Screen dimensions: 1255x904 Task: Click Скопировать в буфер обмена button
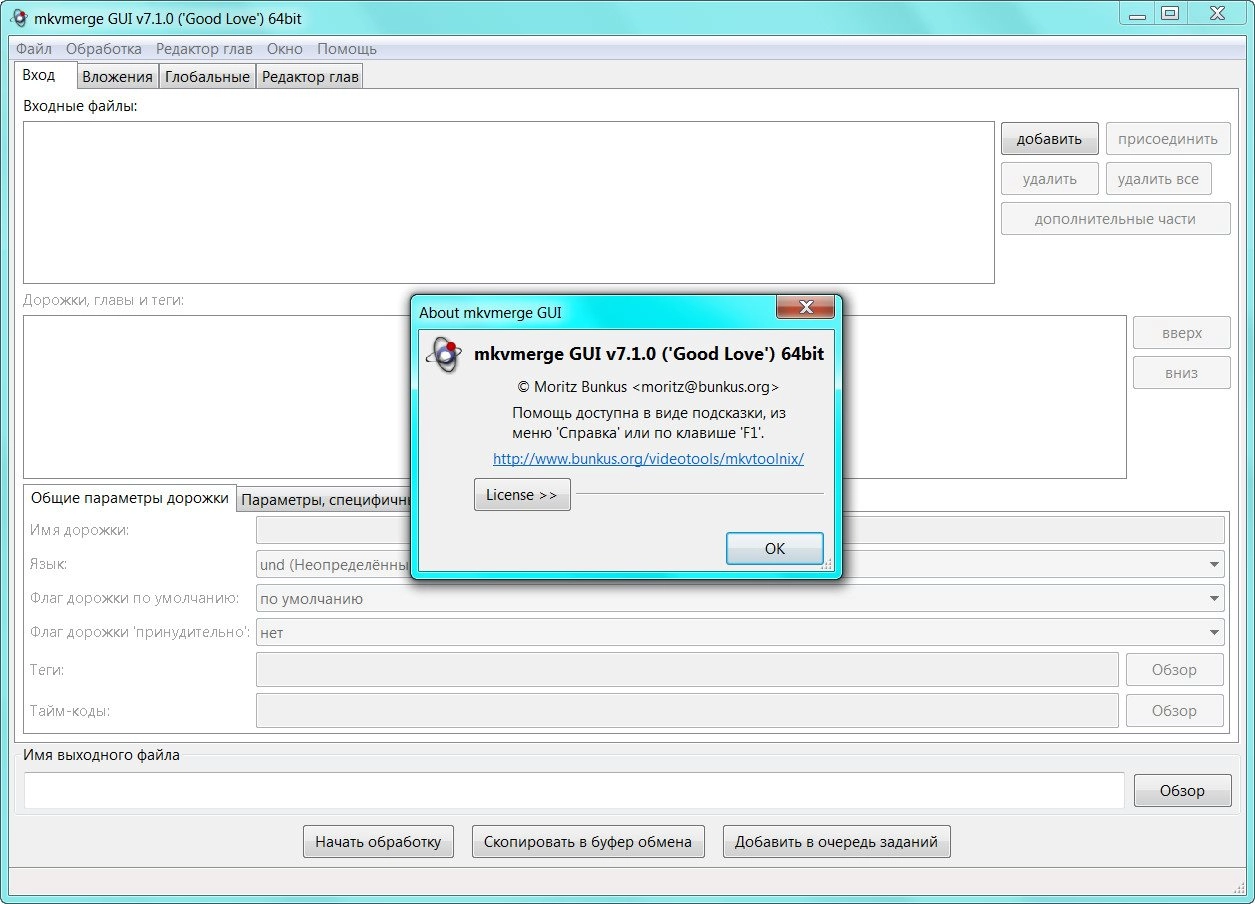[x=588, y=842]
